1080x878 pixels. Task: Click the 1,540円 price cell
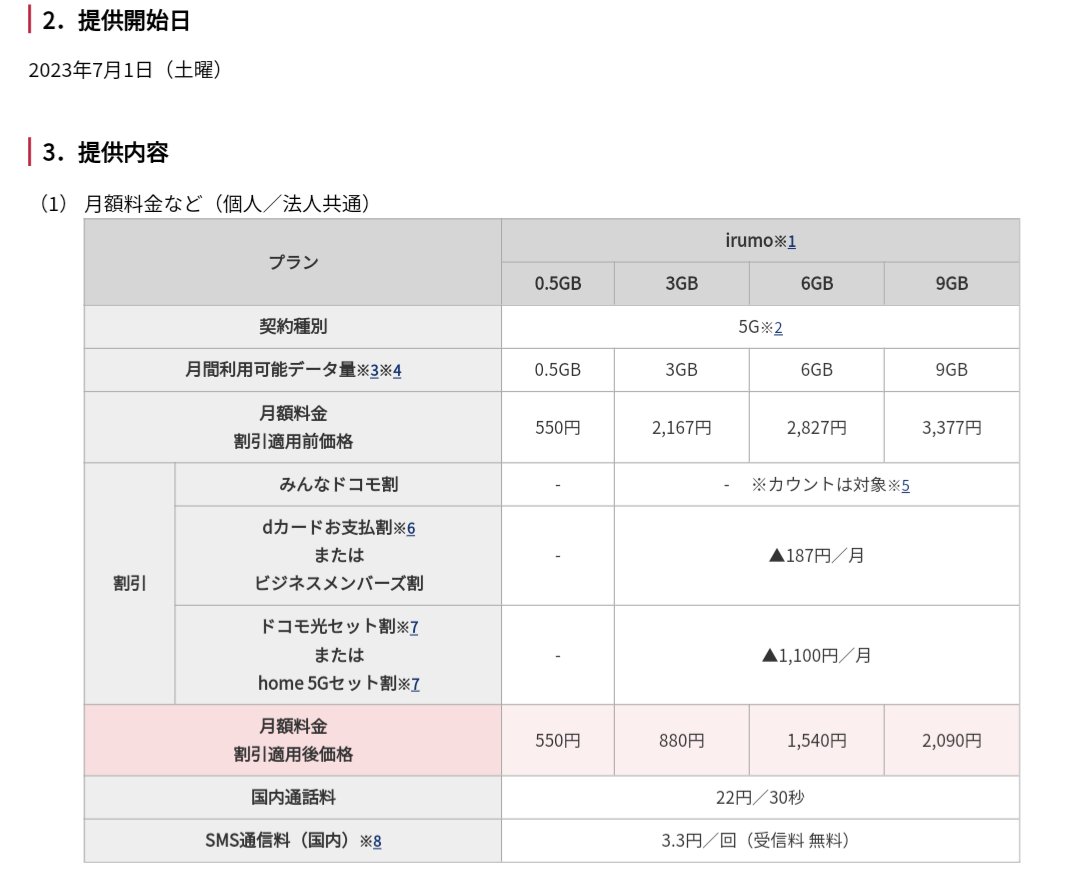click(817, 741)
